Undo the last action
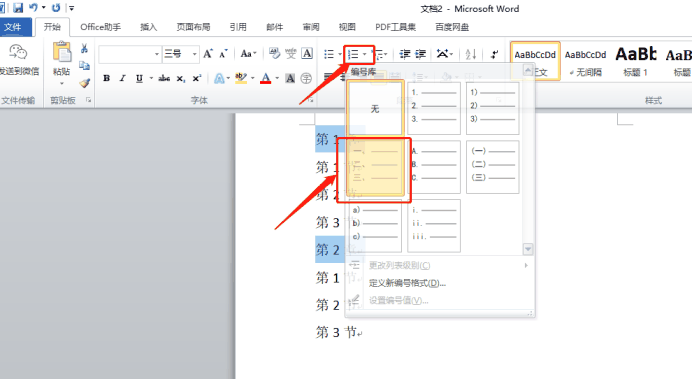692x379 pixels. pos(33,8)
